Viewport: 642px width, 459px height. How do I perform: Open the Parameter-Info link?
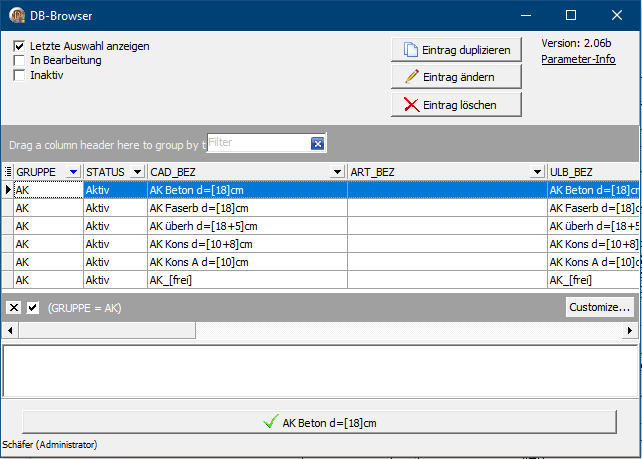point(578,60)
